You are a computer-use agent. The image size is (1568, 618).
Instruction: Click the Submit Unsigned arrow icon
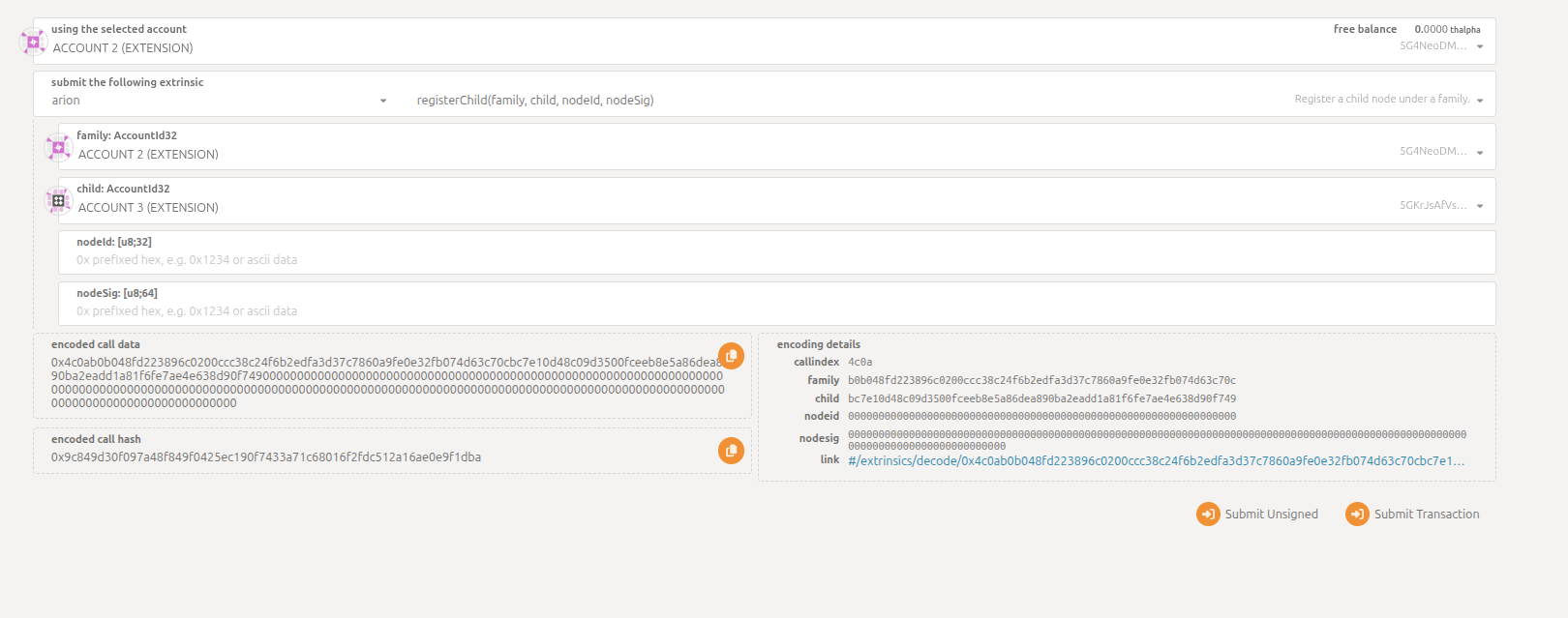click(x=1208, y=515)
